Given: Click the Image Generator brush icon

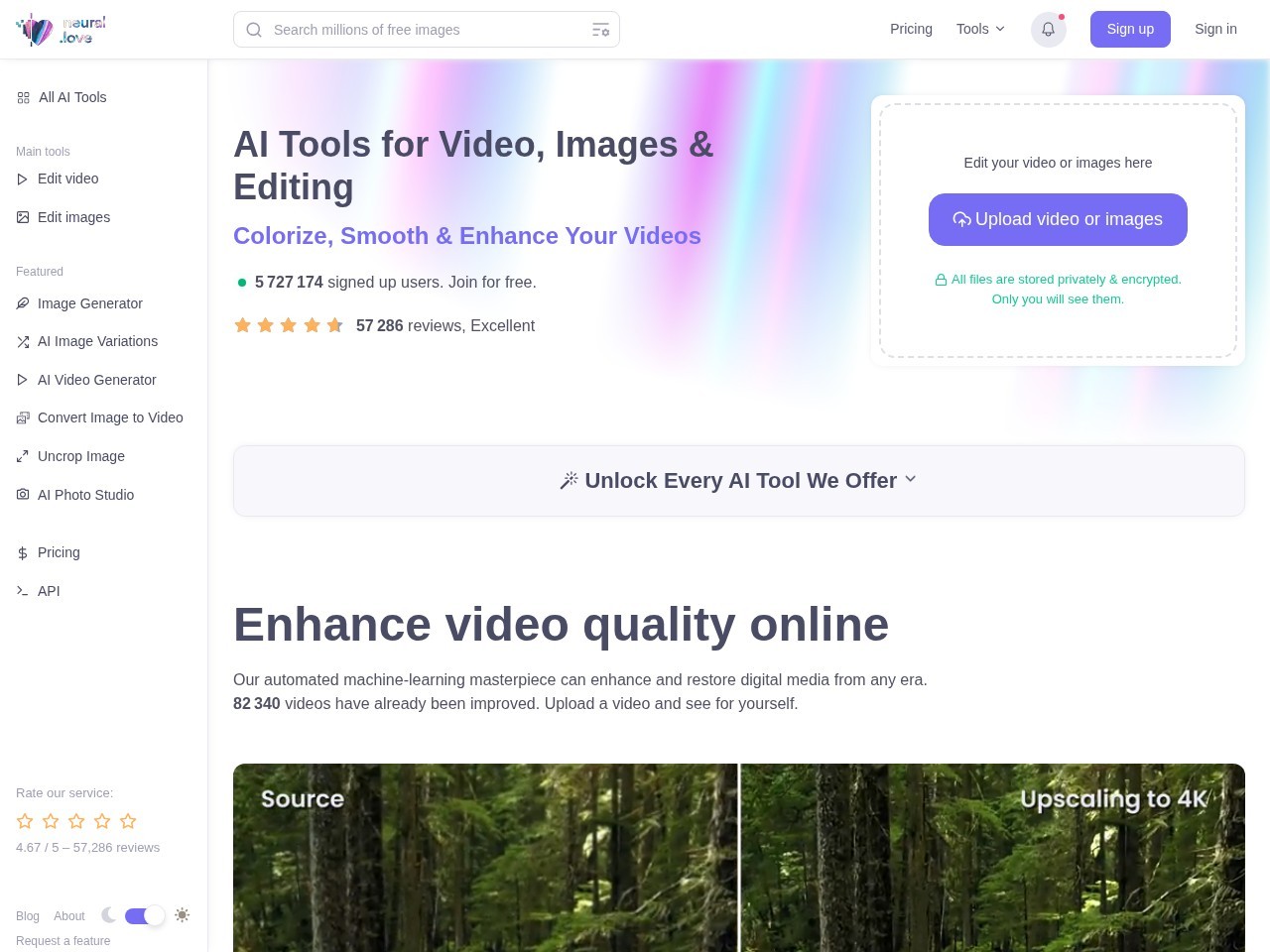Looking at the screenshot, I should coord(23,303).
